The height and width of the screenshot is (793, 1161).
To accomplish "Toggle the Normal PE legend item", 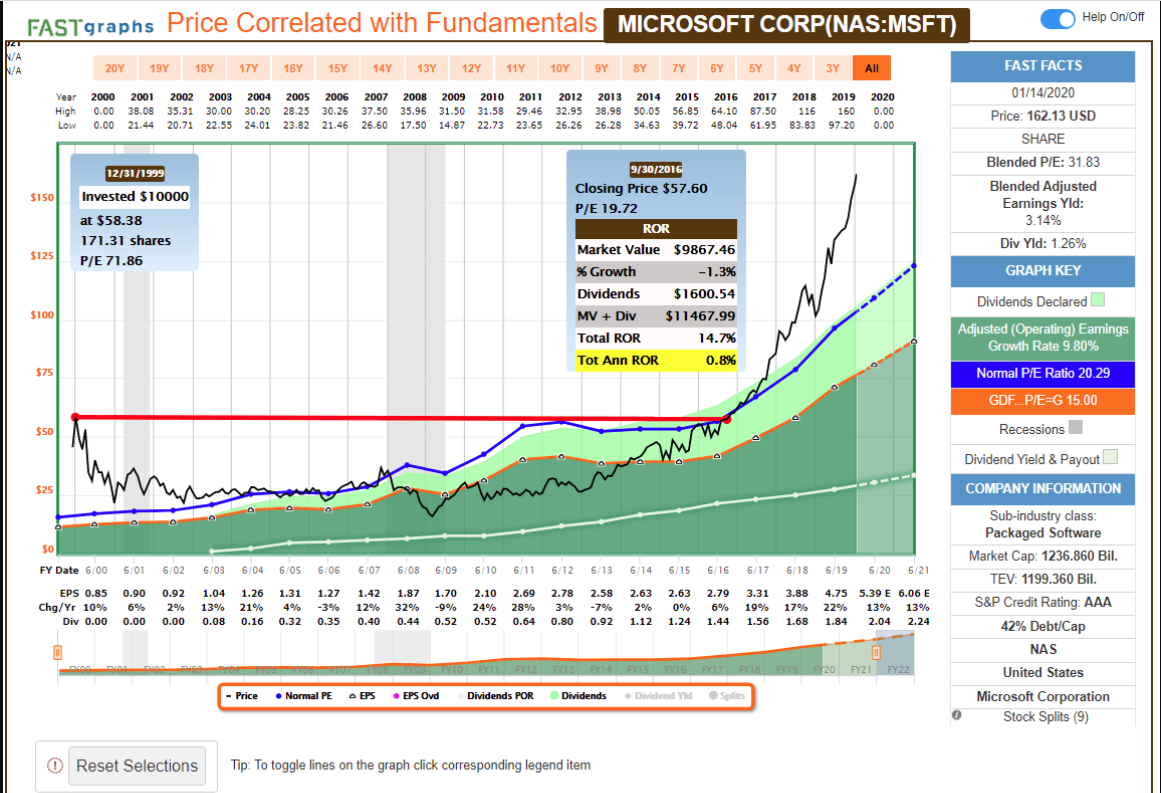I will tap(304, 696).
